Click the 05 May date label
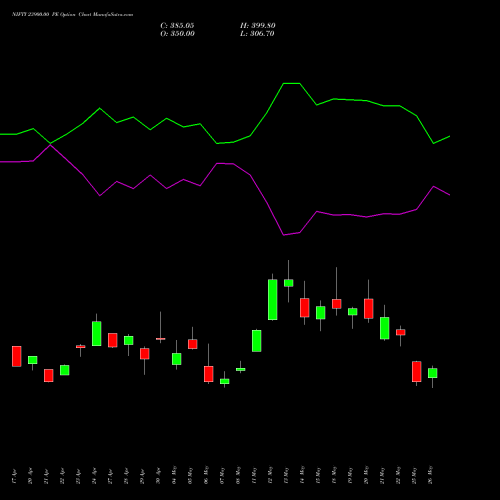 tap(190, 475)
